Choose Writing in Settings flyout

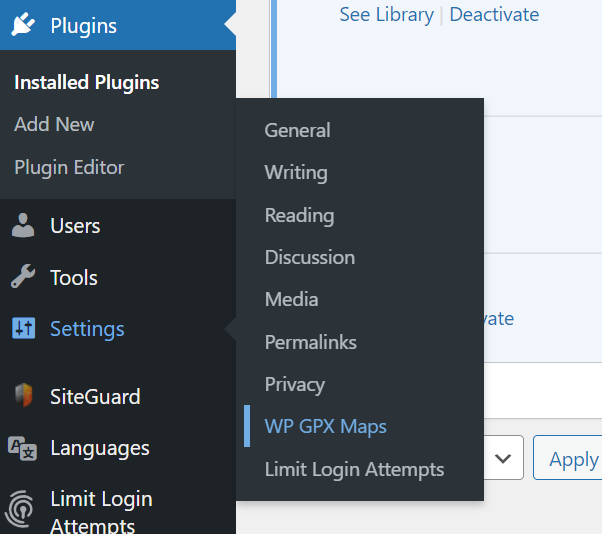click(296, 172)
